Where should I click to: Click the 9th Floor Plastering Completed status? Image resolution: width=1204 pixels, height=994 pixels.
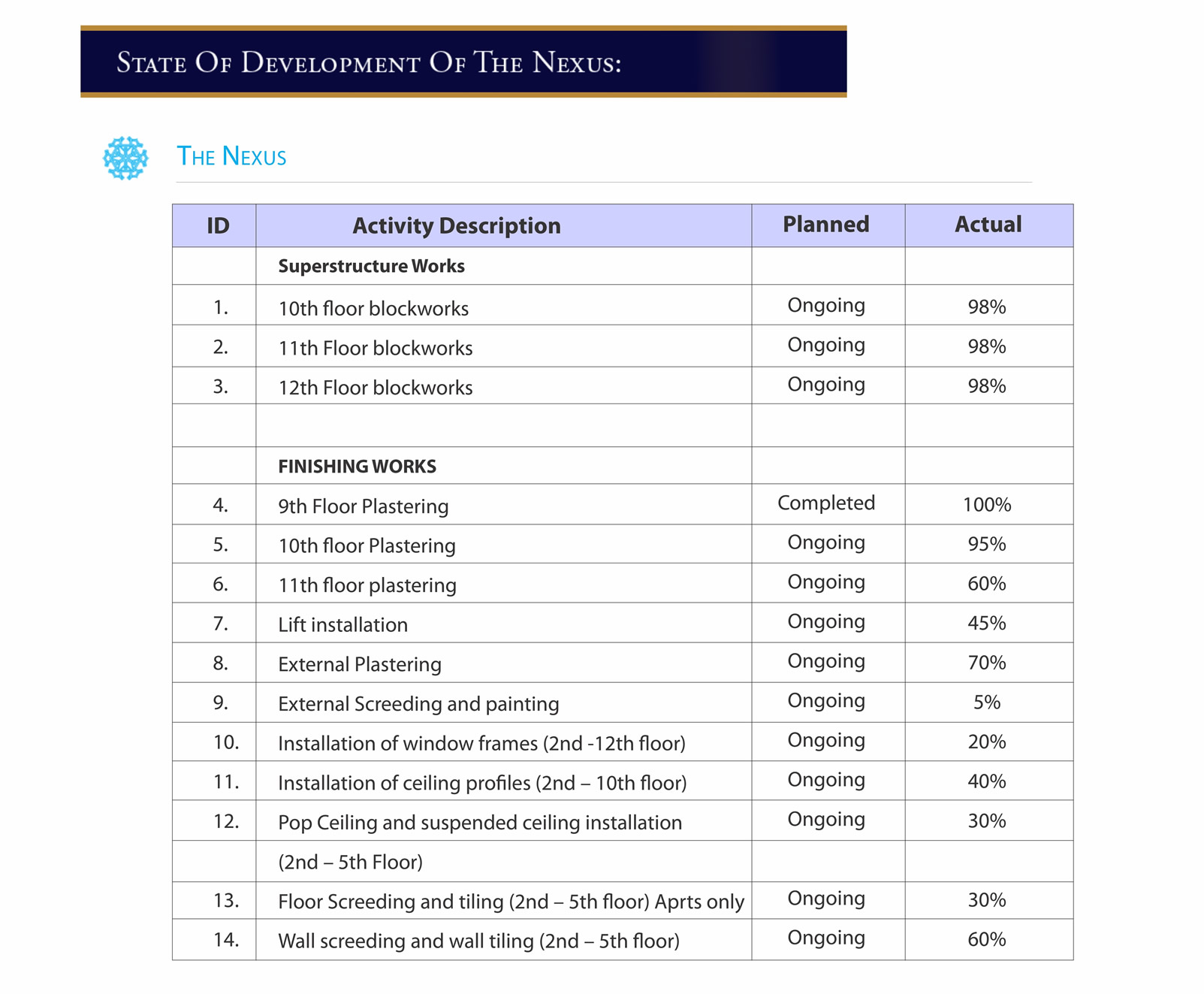click(825, 503)
